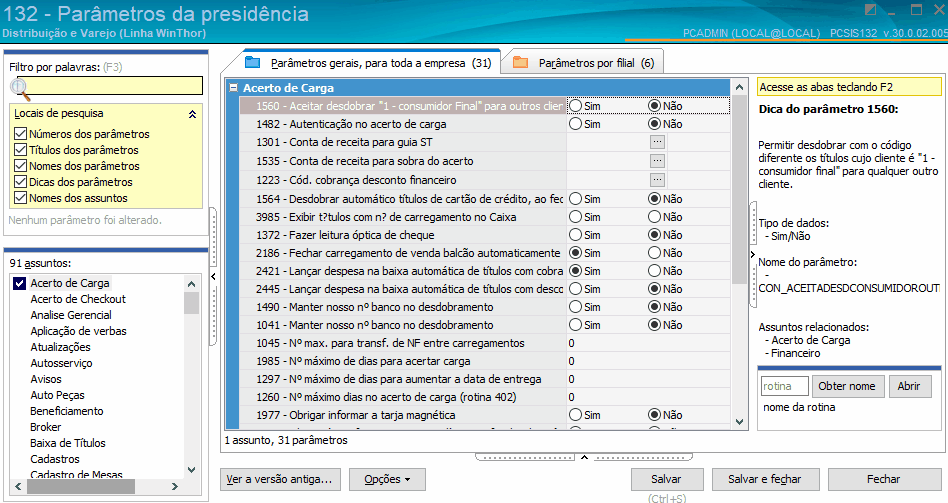The height and width of the screenshot is (503, 948).
Task: Collapse the Acerto de Carga group header
Action: pyautogui.click(x=233, y=88)
